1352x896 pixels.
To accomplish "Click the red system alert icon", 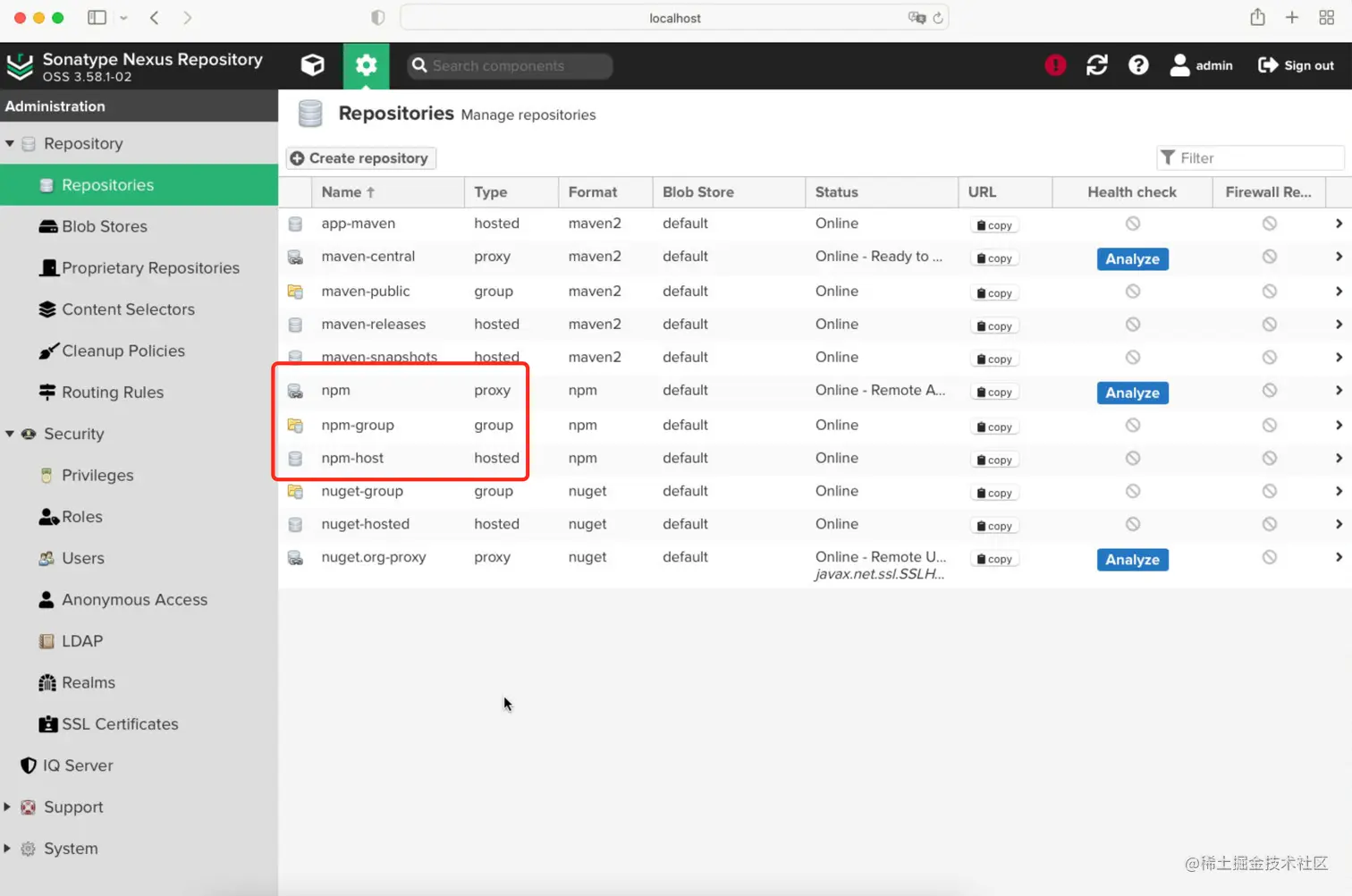I will (x=1055, y=65).
